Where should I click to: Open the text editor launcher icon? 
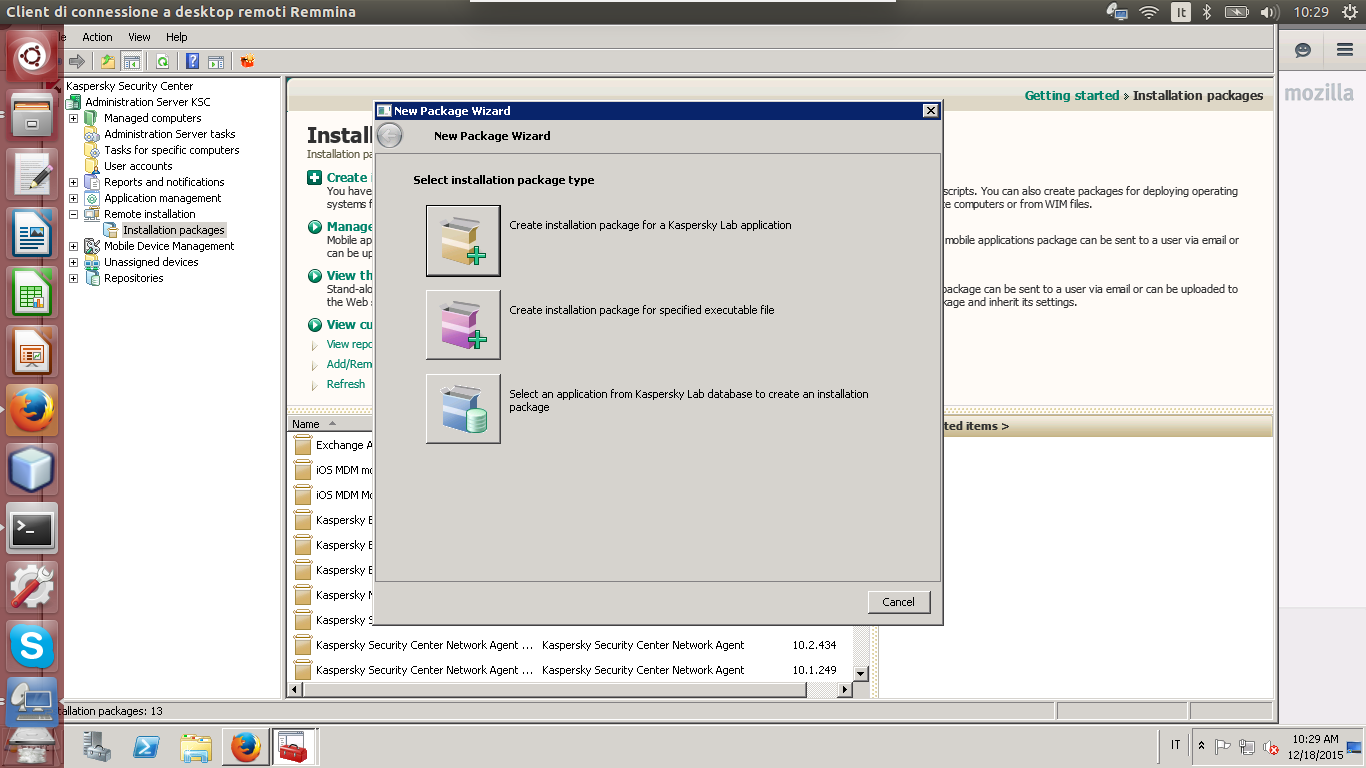[32, 174]
